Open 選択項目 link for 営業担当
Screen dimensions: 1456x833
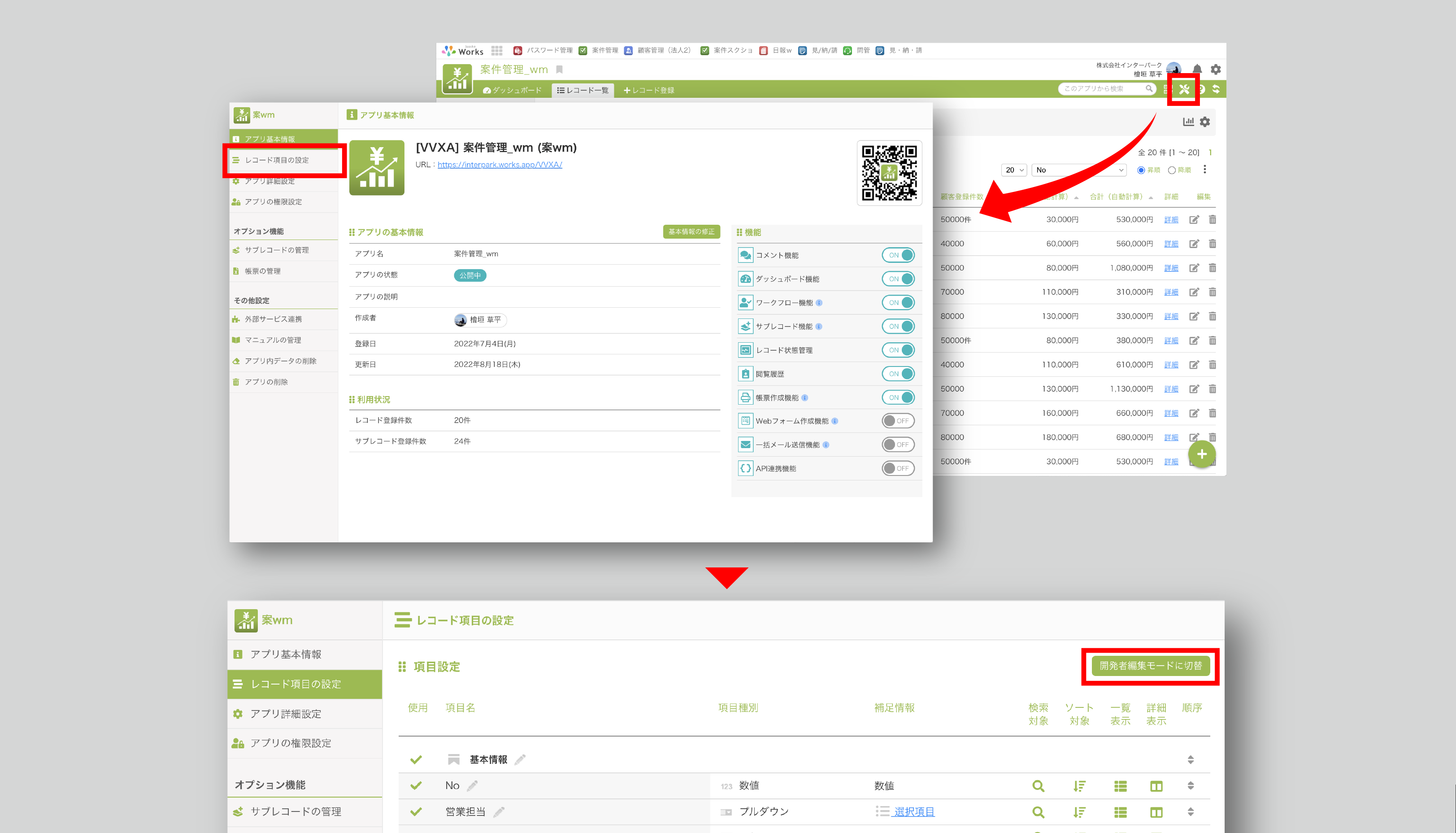pyautogui.click(x=914, y=812)
